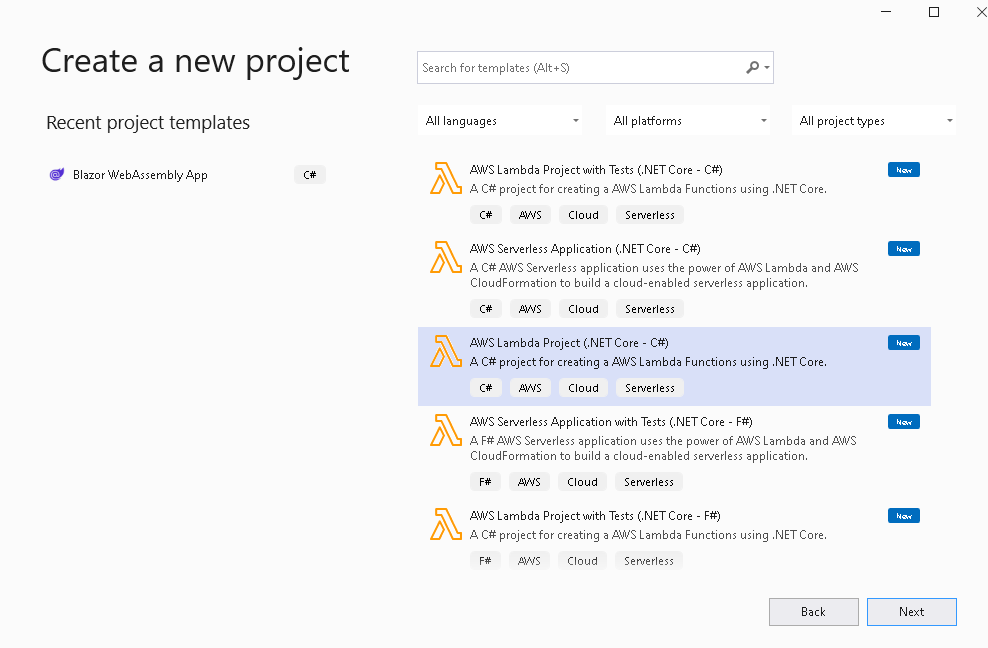Click lambda icon of AWS Lambda Project with Tests F#

tap(445, 524)
